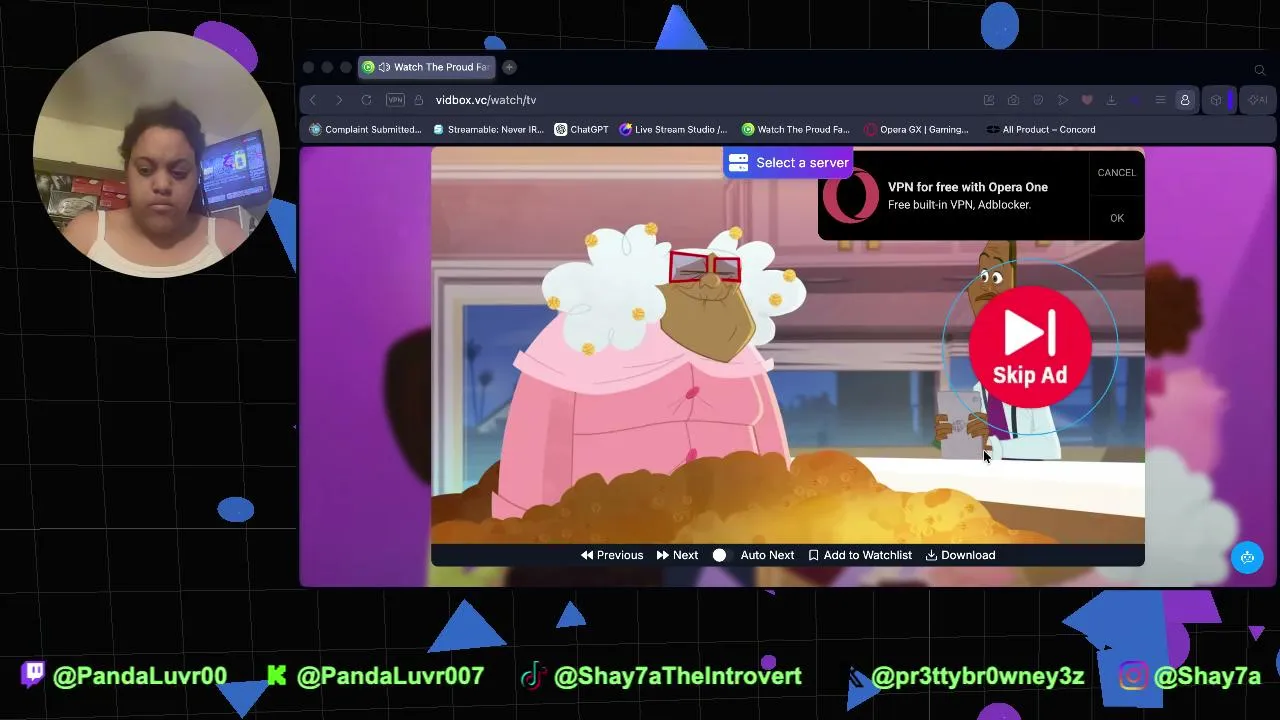
Task: Download the episode
Action: click(960, 555)
